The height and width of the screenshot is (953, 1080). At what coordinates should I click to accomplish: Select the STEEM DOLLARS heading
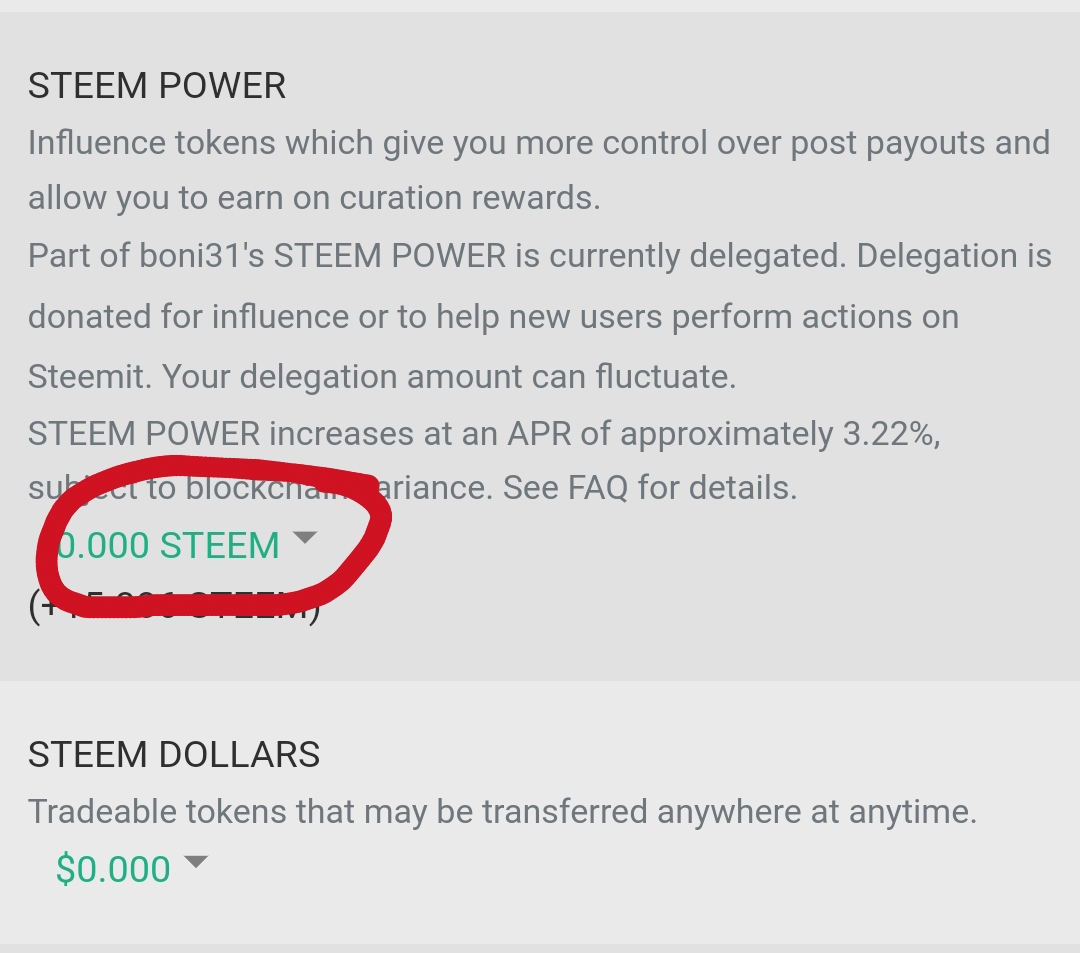point(174,754)
